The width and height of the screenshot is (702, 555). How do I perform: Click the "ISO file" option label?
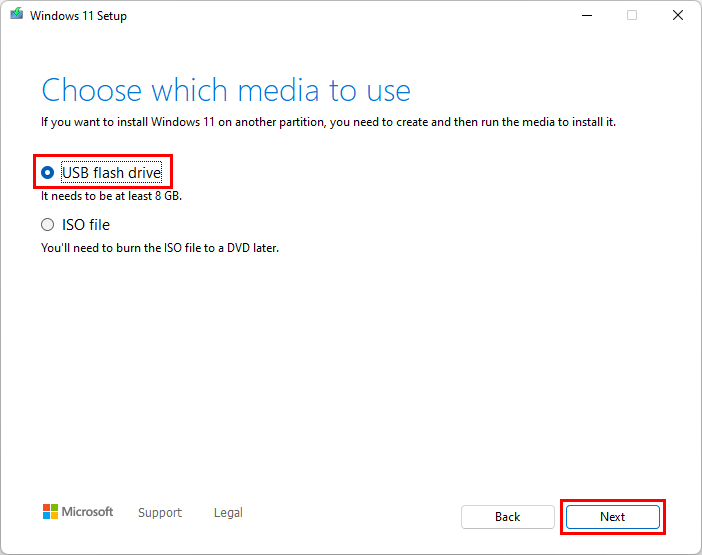(86, 225)
